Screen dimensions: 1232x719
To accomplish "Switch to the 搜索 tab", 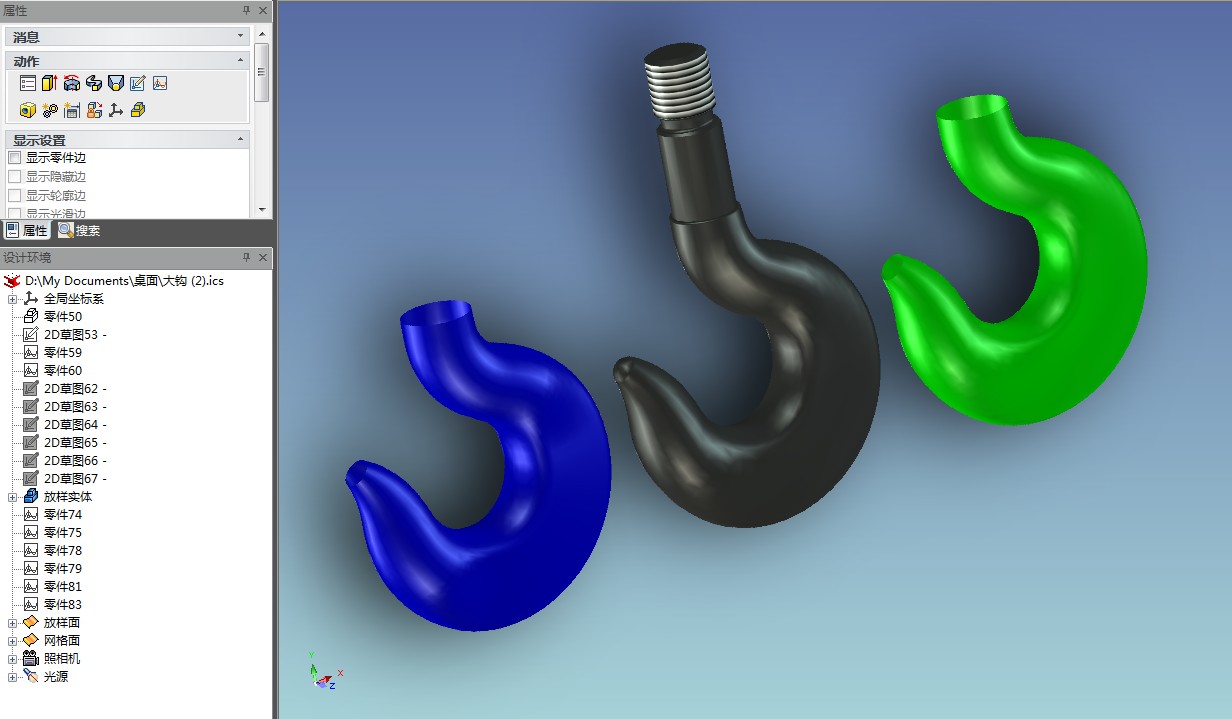I will [79, 231].
